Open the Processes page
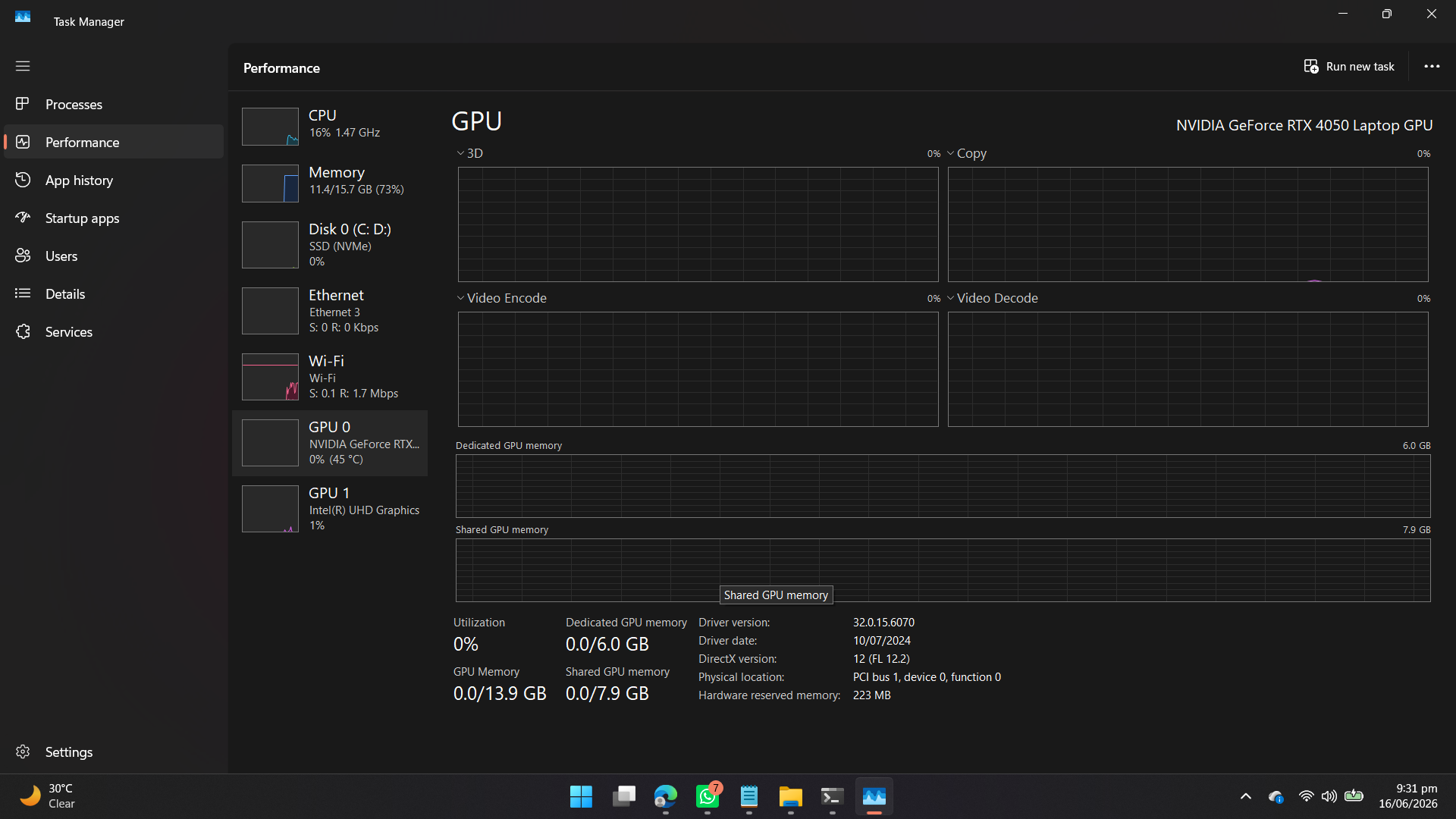 pyautogui.click(x=114, y=104)
